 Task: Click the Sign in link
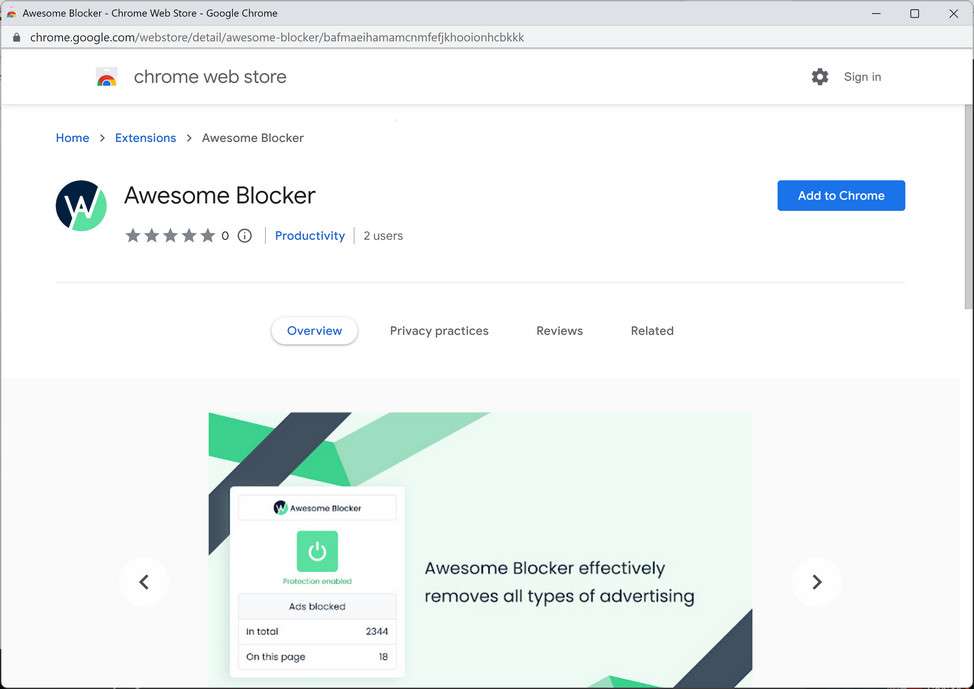point(862,77)
